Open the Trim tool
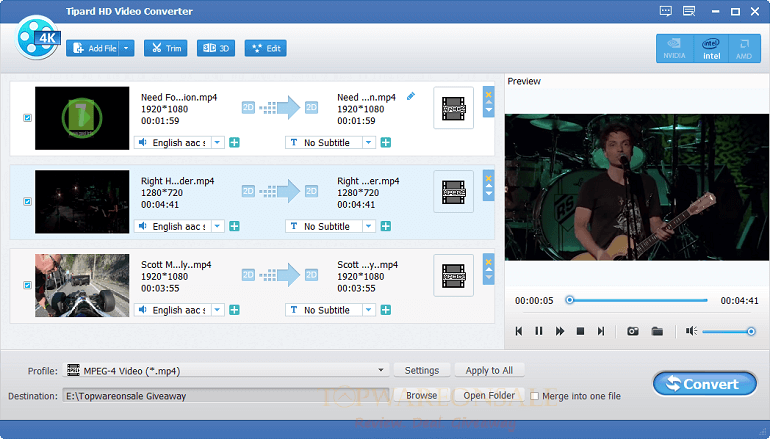The width and height of the screenshot is (770, 439). click(165, 48)
